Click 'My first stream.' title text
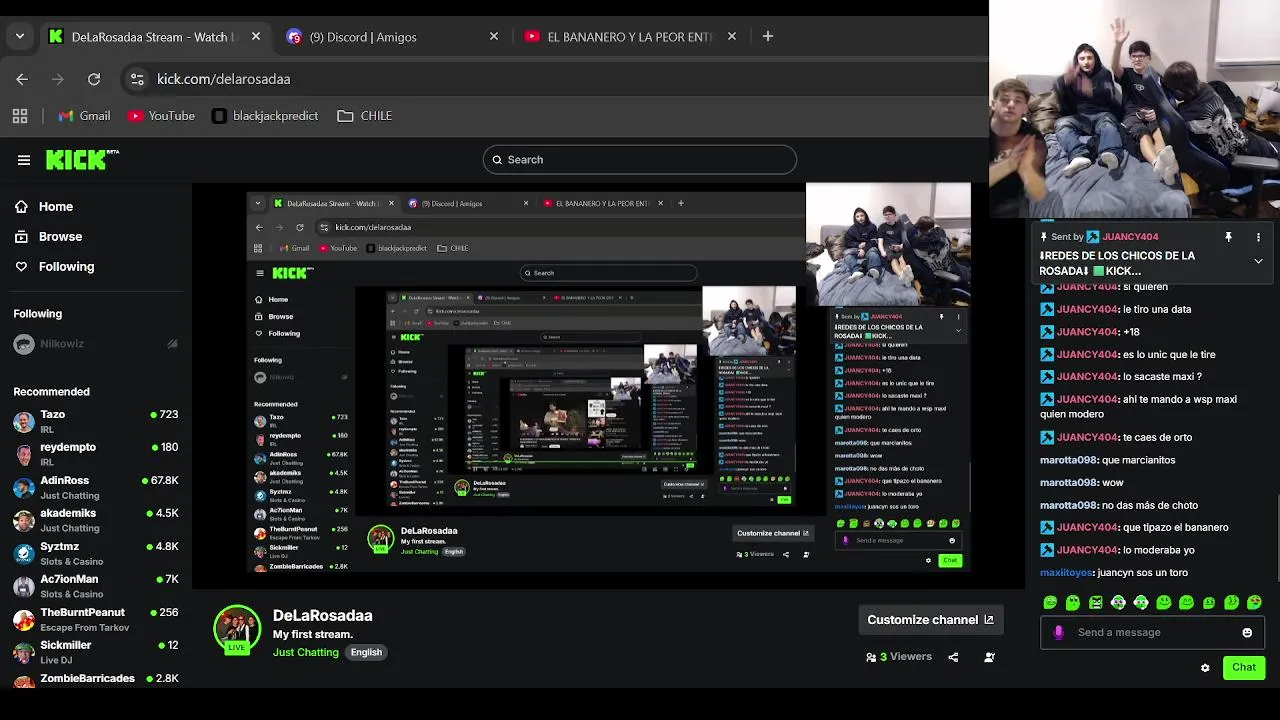 [x=313, y=634]
